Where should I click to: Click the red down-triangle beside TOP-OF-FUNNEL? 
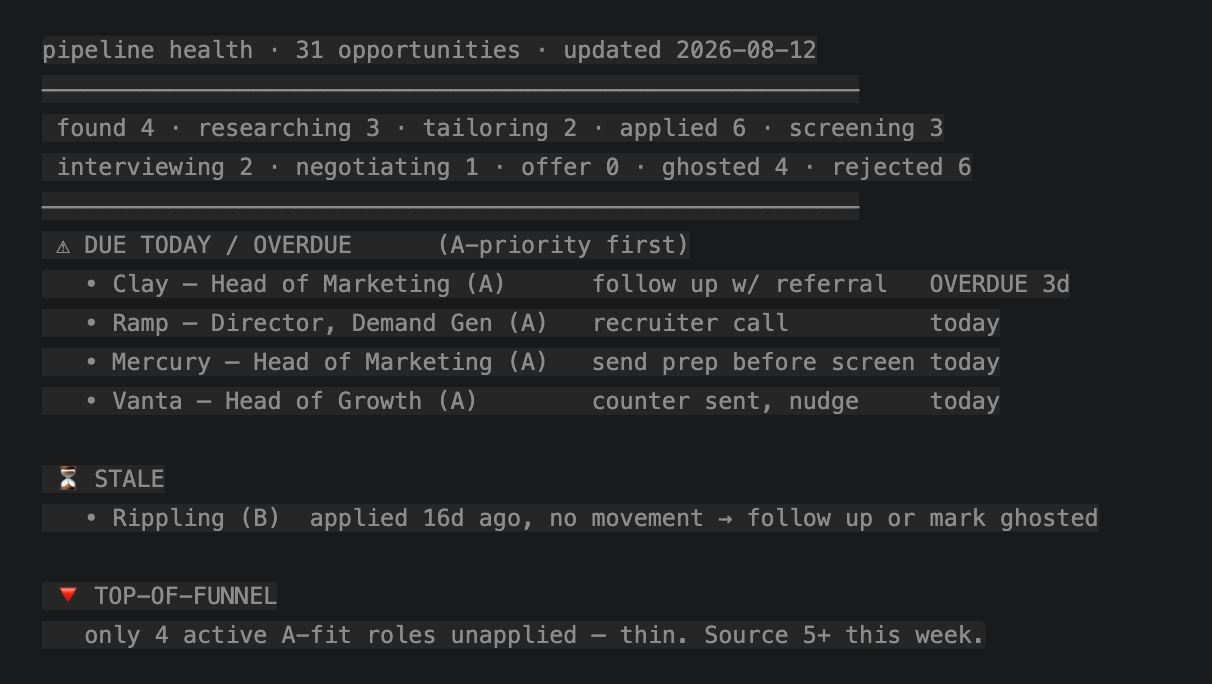68,595
